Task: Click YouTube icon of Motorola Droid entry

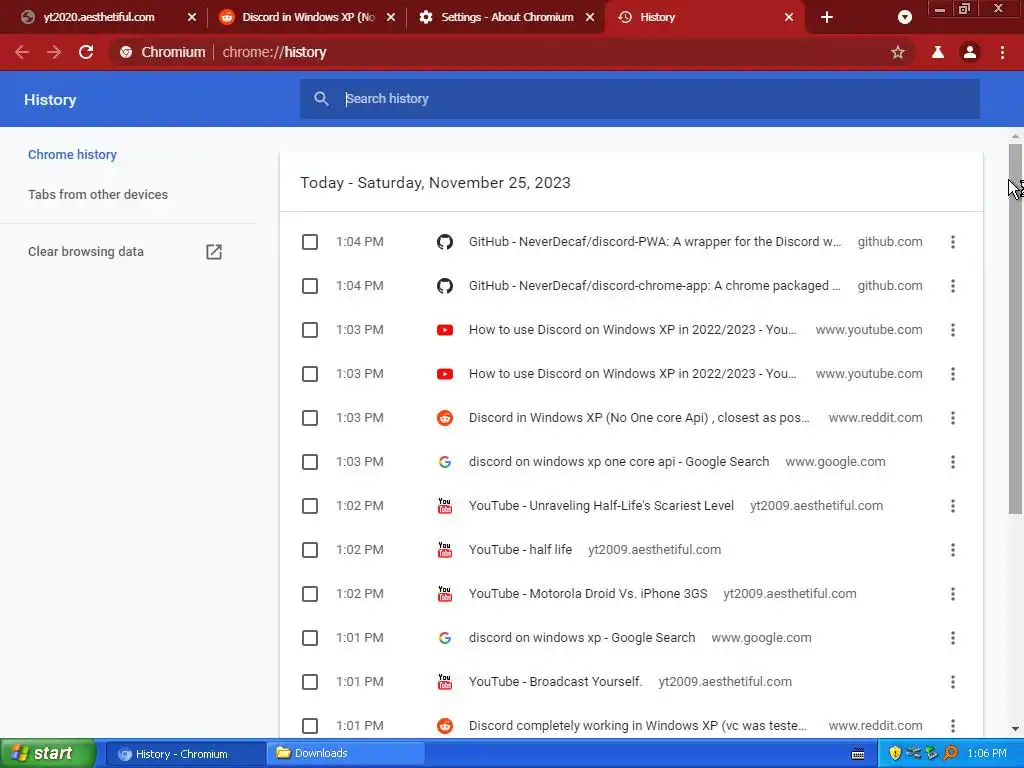Action: pyautogui.click(x=445, y=594)
